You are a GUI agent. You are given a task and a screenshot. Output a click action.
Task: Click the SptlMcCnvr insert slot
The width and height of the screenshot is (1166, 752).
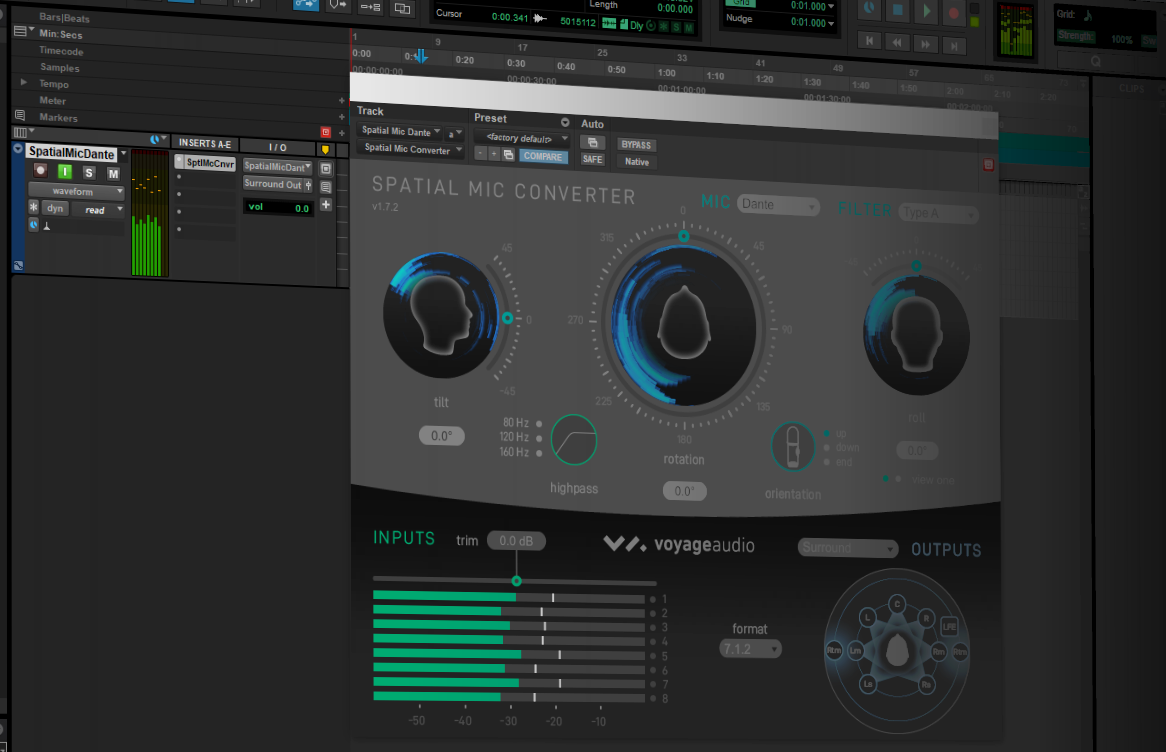210,164
